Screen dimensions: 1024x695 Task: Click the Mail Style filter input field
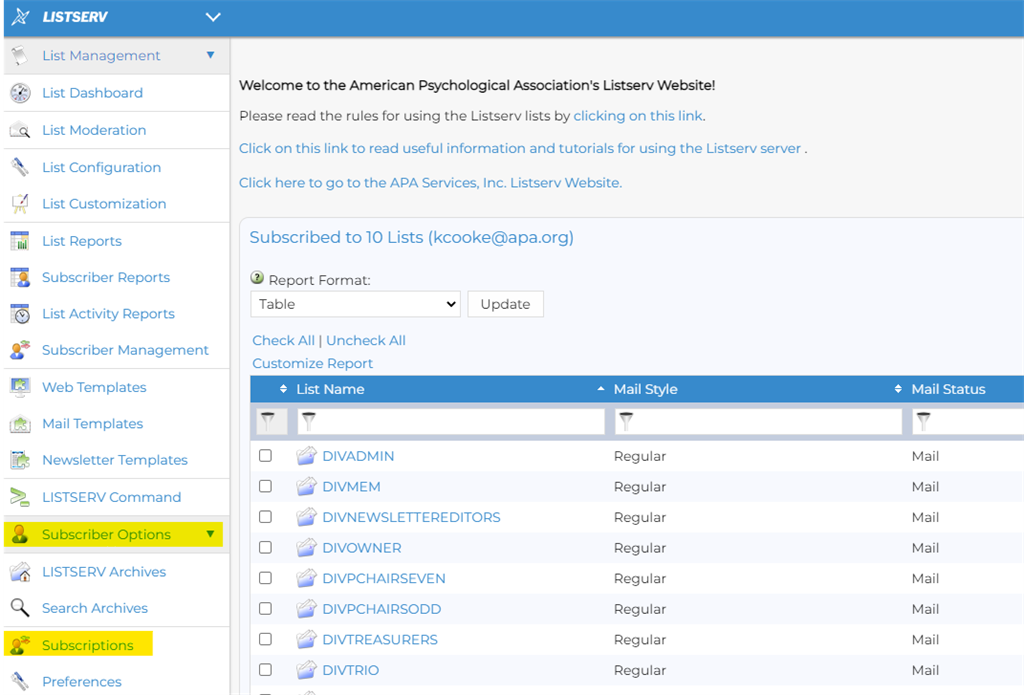758,421
